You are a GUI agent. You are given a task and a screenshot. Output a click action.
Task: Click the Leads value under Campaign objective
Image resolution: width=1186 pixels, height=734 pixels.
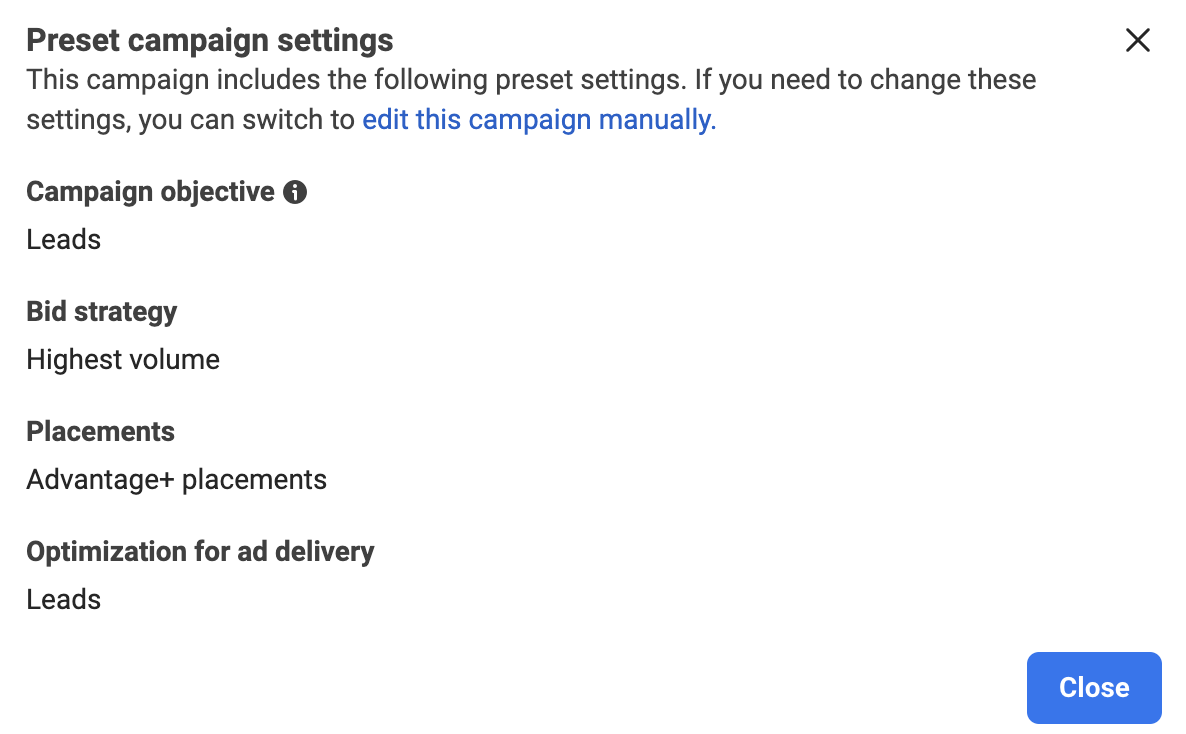(x=64, y=240)
